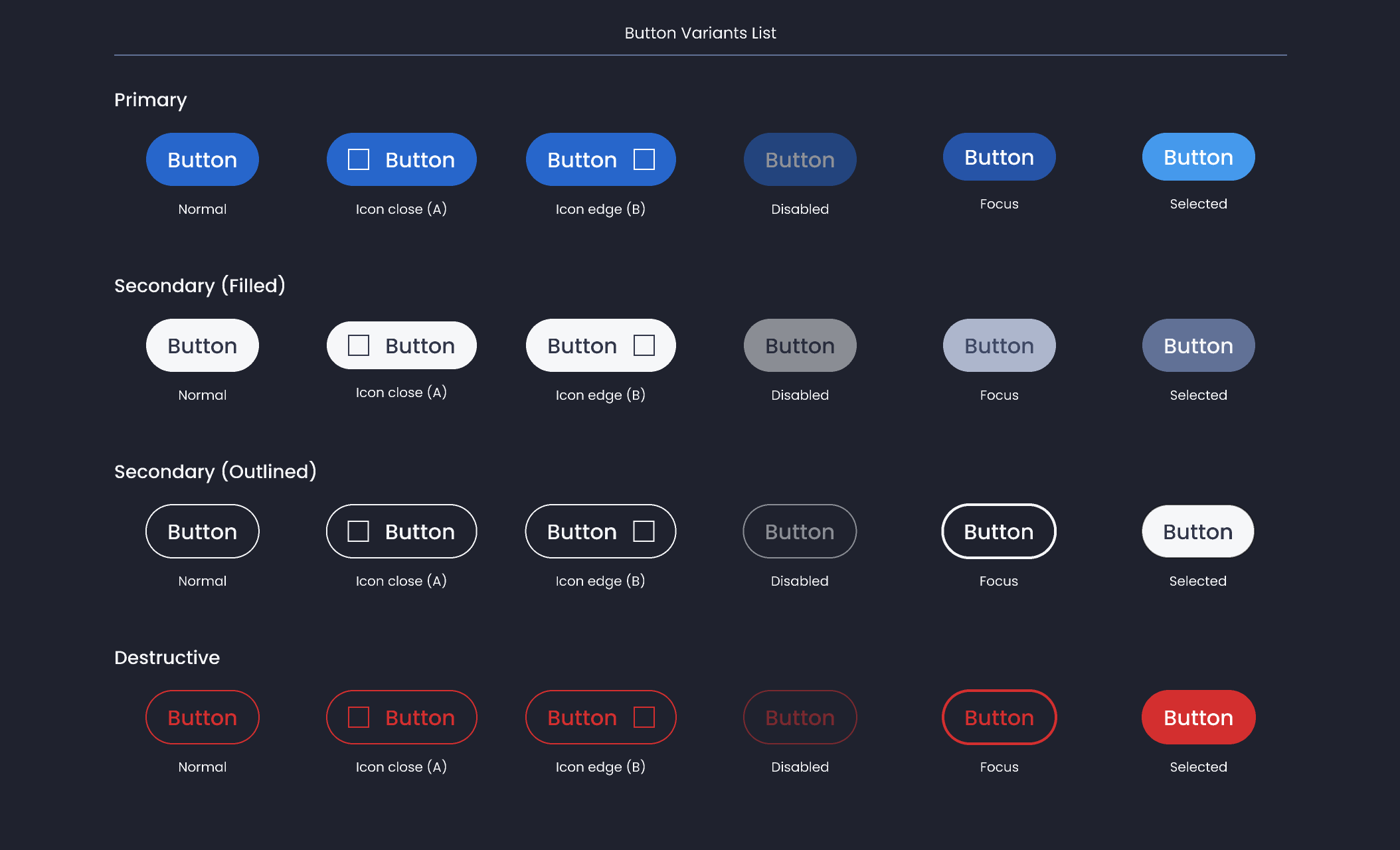Click the close icon in Primary Icon close button
The height and width of the screenshot is (850, 1400).
[359, 159]
